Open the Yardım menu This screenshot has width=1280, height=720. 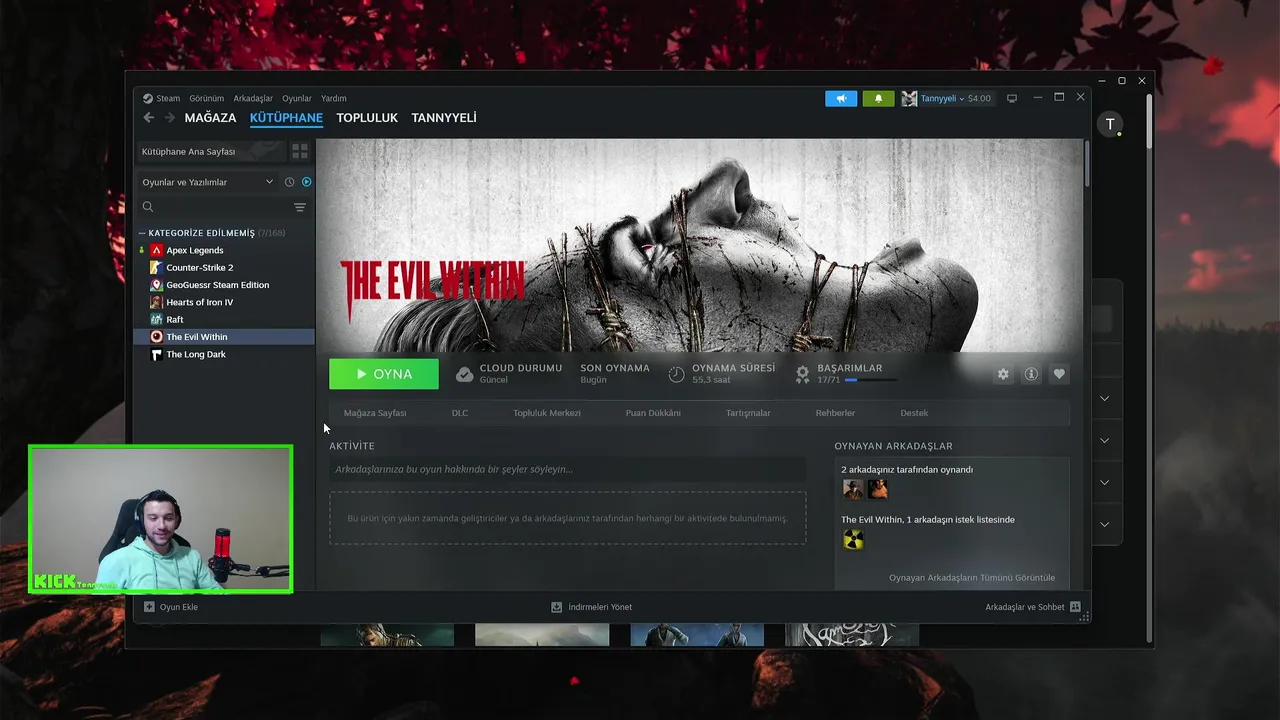click(x=334, y=98)
